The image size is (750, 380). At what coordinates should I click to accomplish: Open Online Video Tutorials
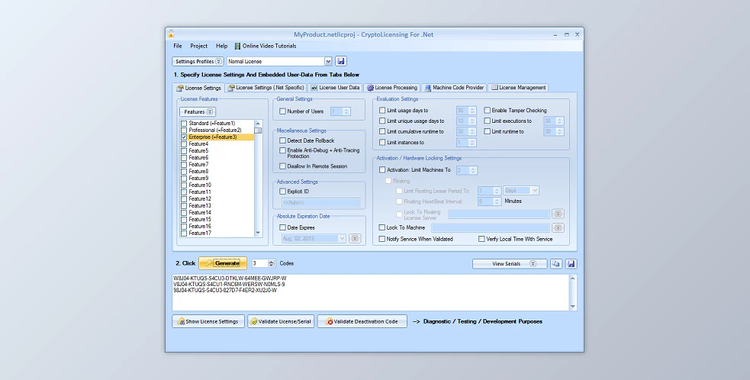click(265, 46)
